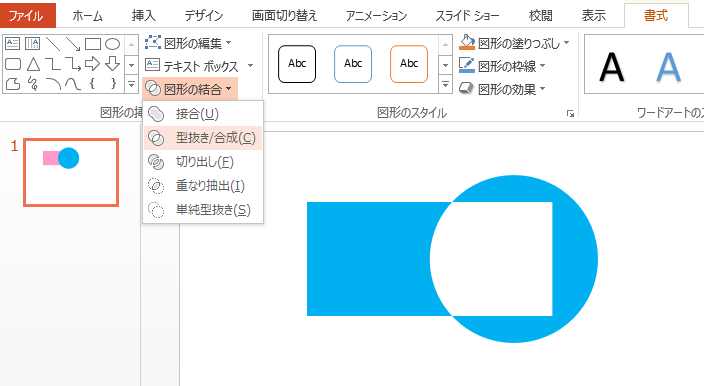The width and height of the screenshot is (704, 386).
Task: Pick the straight line shape
Action: 53,44
